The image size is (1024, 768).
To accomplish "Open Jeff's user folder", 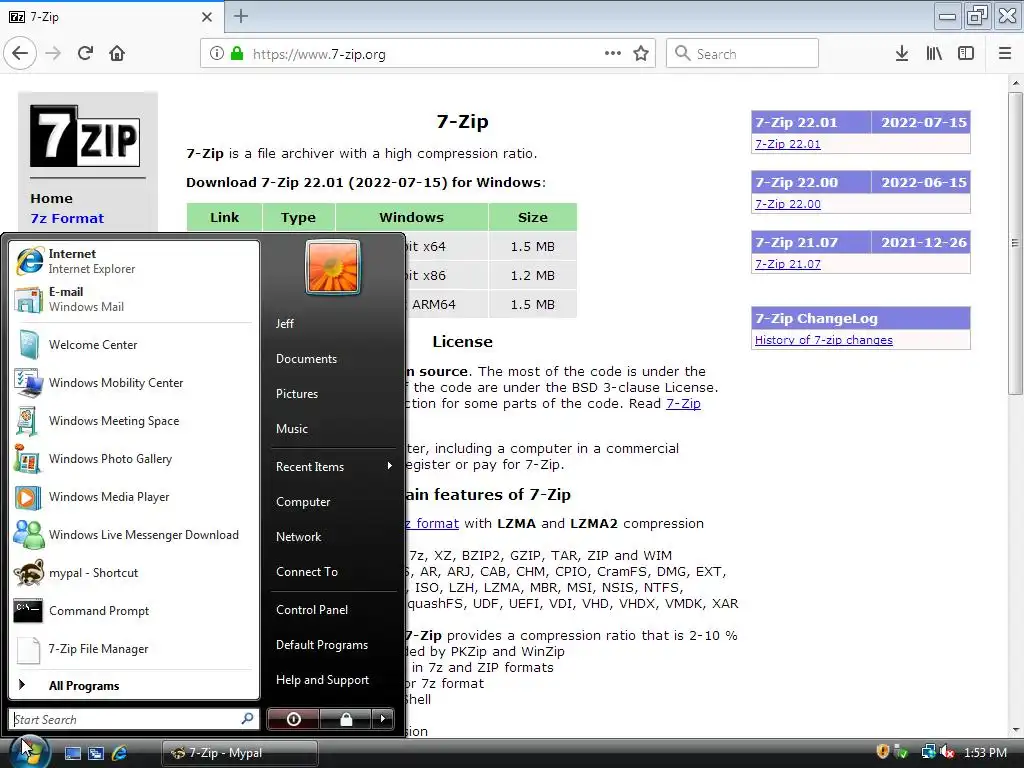I will tap(333, 323).
